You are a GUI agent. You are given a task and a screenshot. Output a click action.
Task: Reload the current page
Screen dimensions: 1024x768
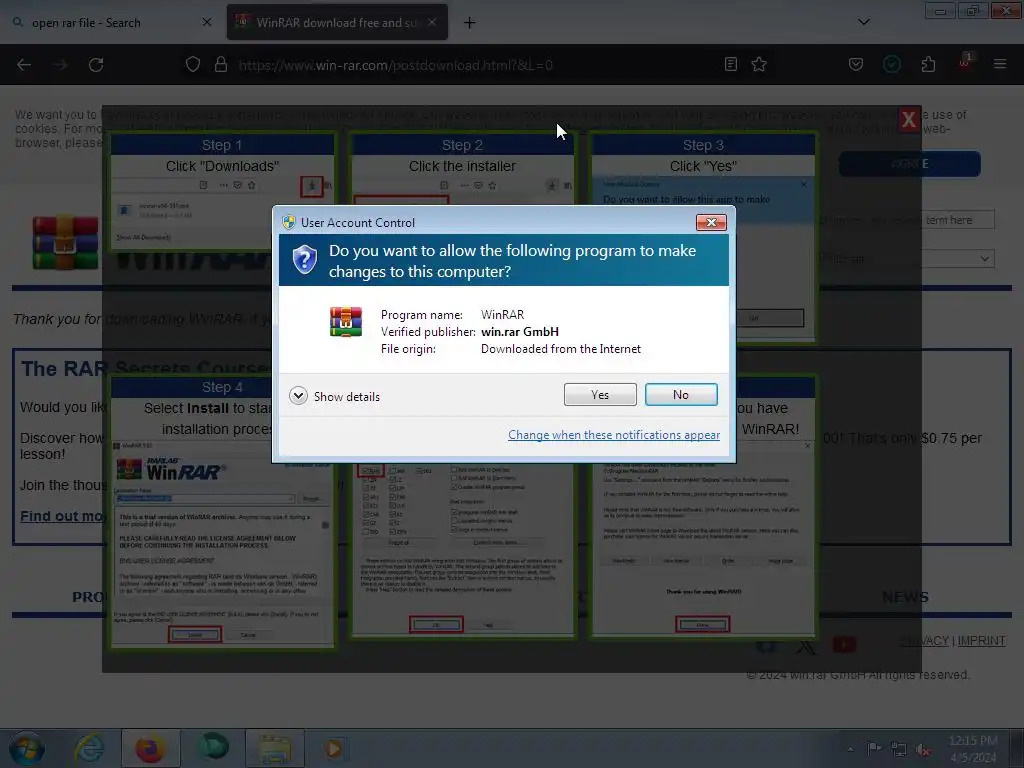pos(96,65)
